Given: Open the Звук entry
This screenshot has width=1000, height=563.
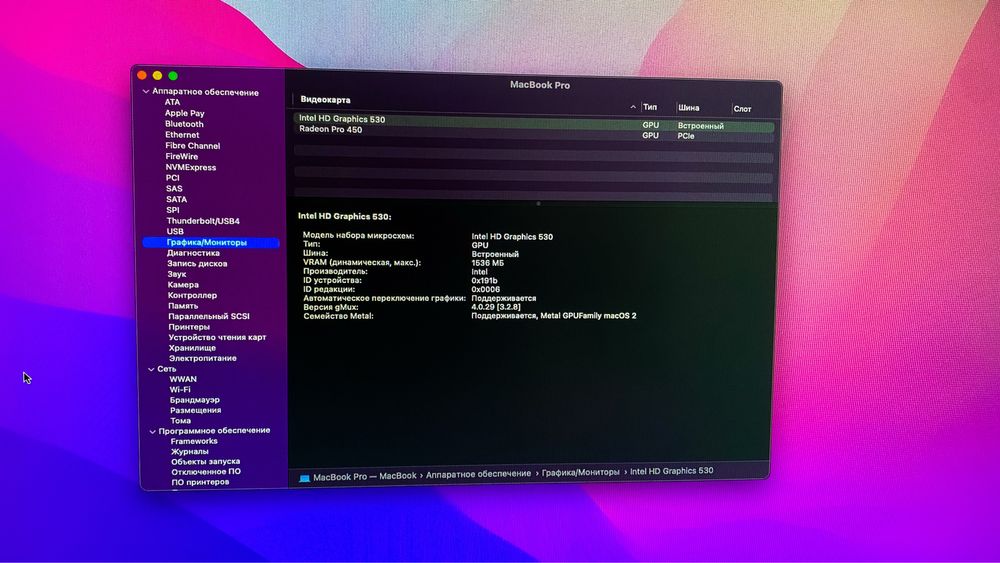Looking at the screenshot, I should (x=177, y=274).
